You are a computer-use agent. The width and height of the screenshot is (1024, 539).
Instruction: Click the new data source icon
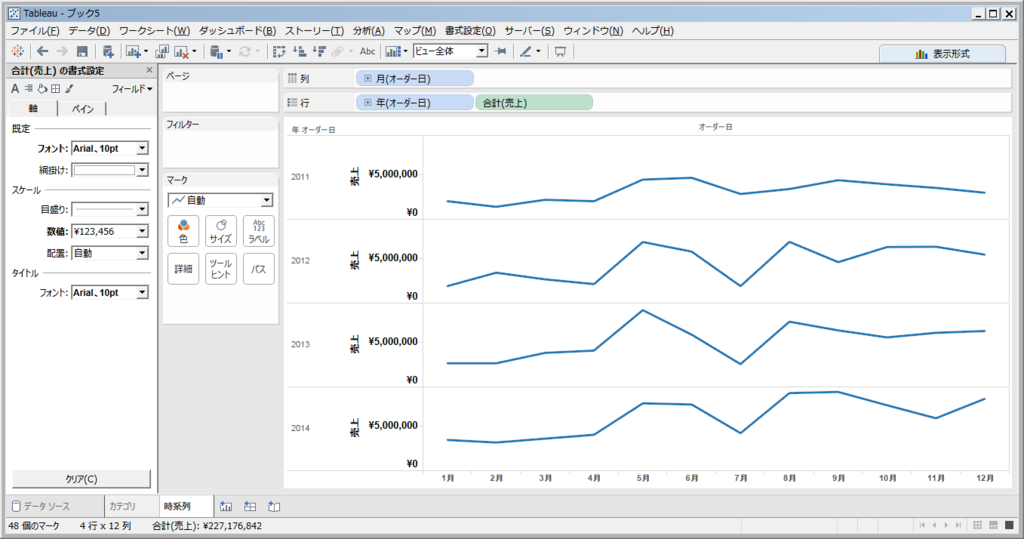click(x=108, y=51)
